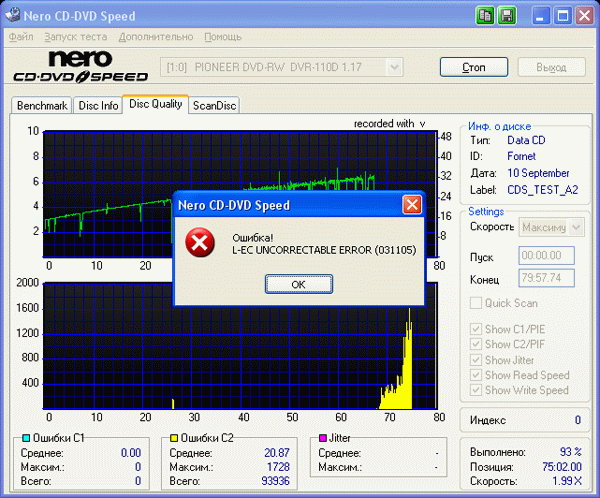The image size is (600, 498).
Task: Click the Пуск start time field
Action: 546,255
